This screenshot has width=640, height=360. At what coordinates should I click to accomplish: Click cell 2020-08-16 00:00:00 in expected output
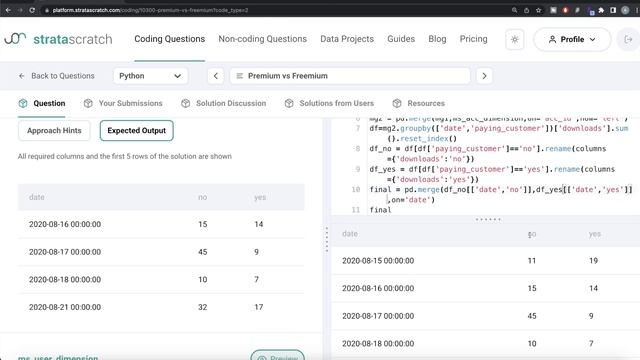pos(65,224)
